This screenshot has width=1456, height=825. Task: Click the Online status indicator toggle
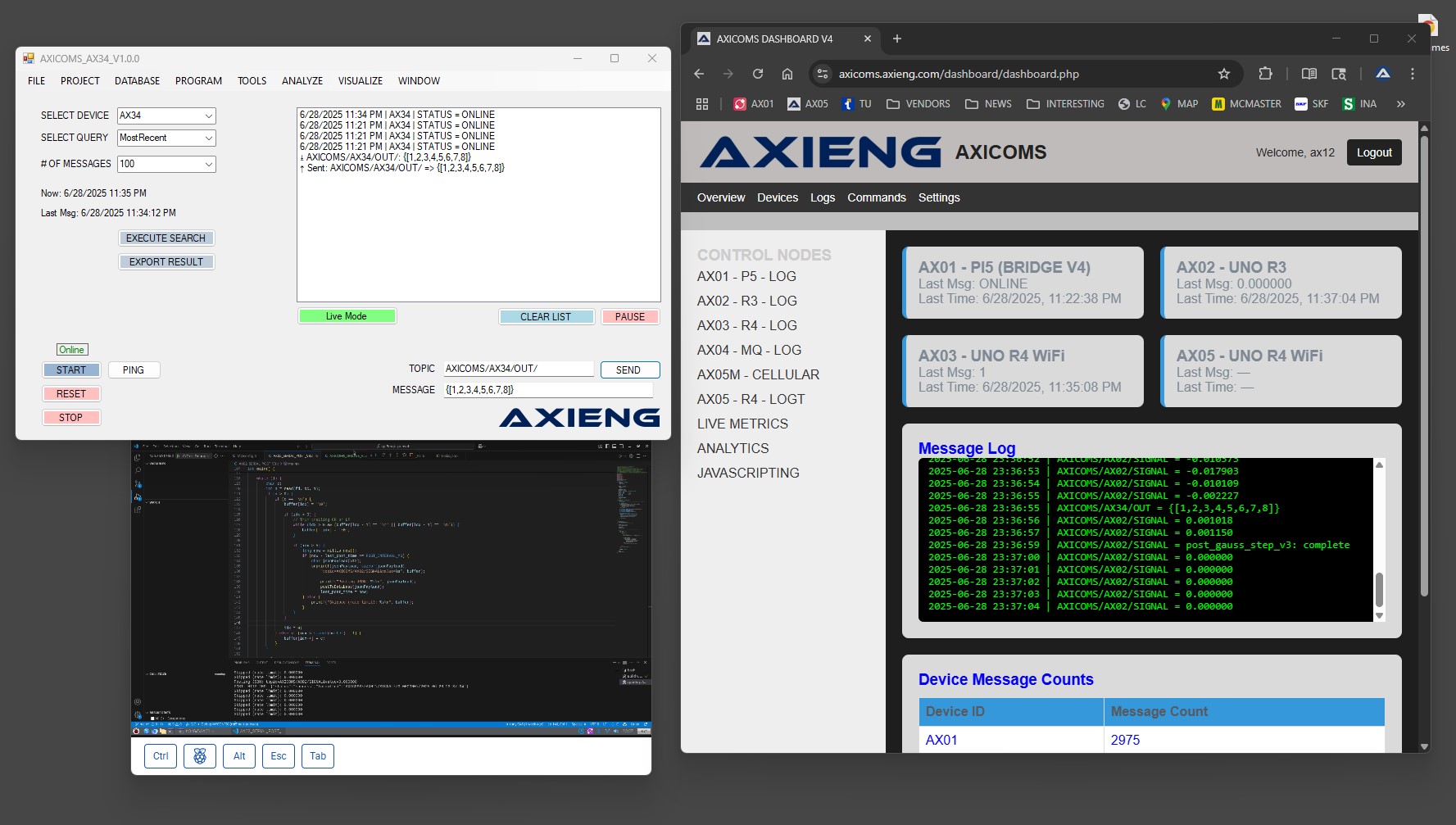pos(71,349)
